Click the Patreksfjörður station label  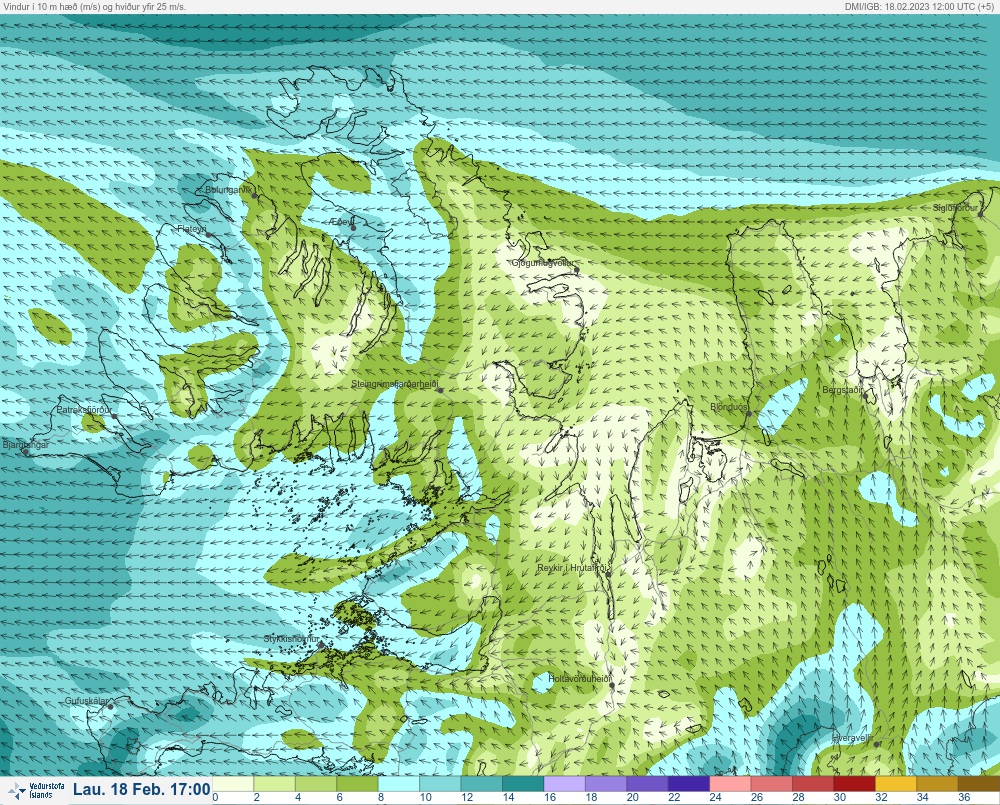[x=84, y=410]
